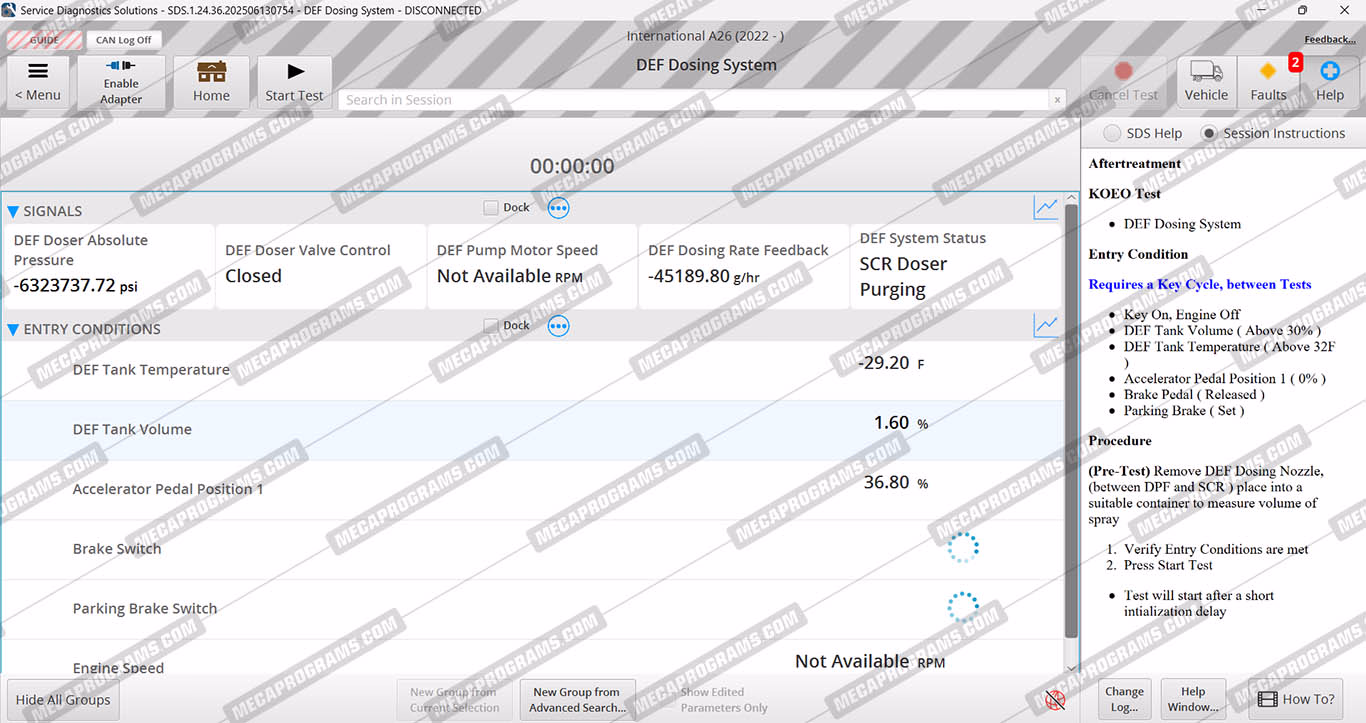The image size is (1366, 723).
Task: Collapse the SIGNALS group
Action: click(13, 211)
